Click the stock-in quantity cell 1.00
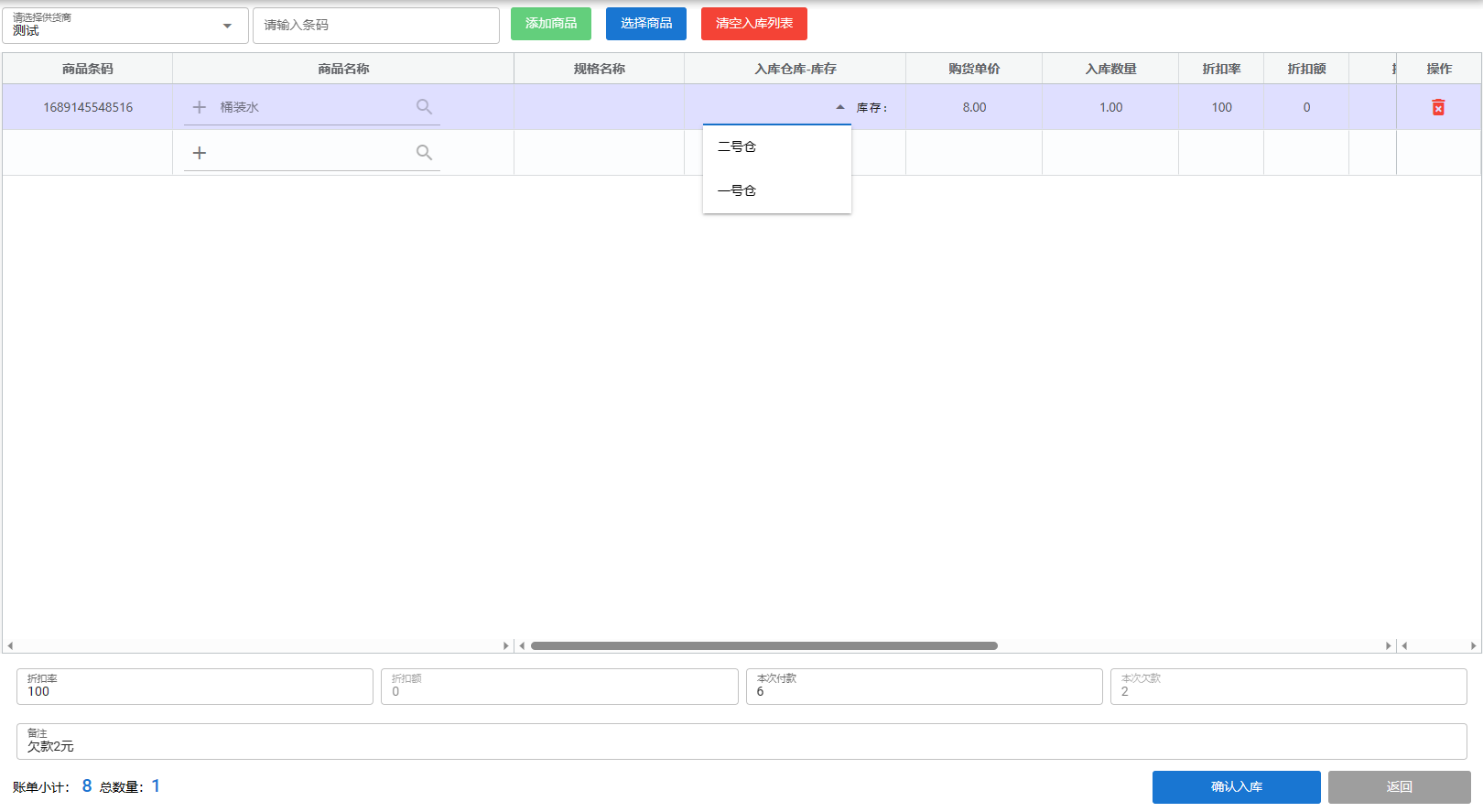Screen dimensions: 1483x812 tap(1110, 107)
